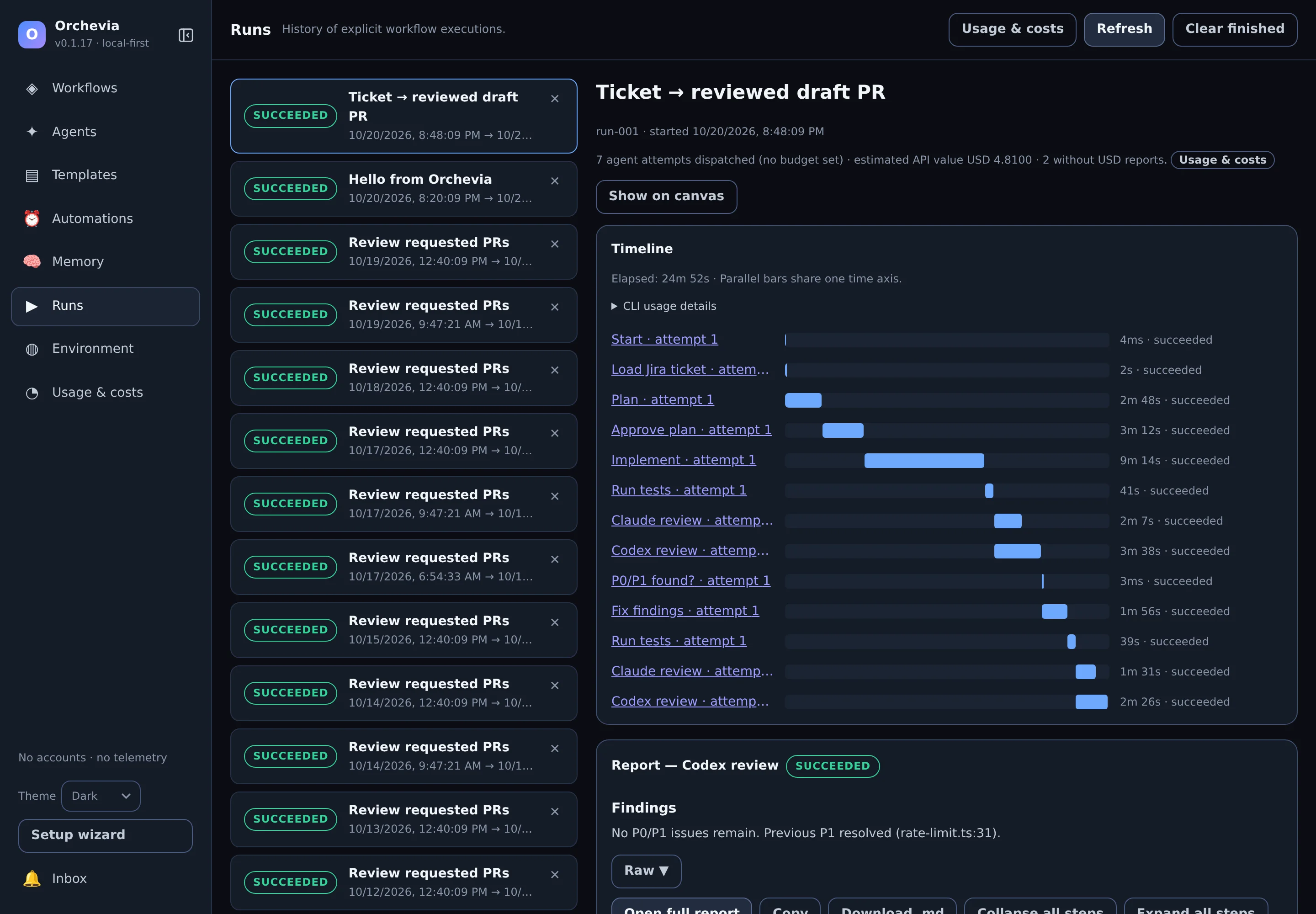Open the Memory section
The image size is (1316, 914).
(106, 262)
